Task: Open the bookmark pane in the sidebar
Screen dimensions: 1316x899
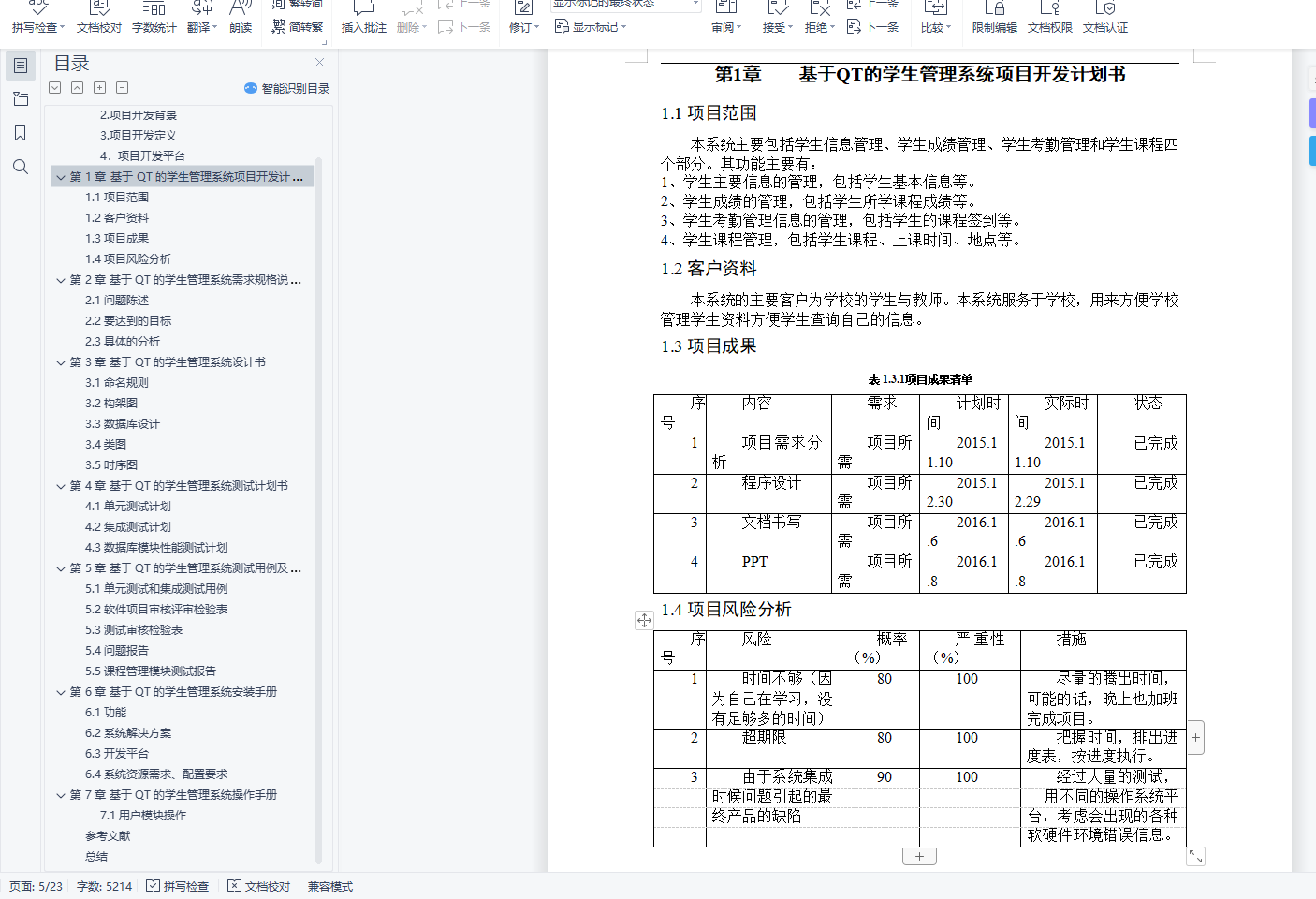Action: pyautogui.click(x=21, y=133)
